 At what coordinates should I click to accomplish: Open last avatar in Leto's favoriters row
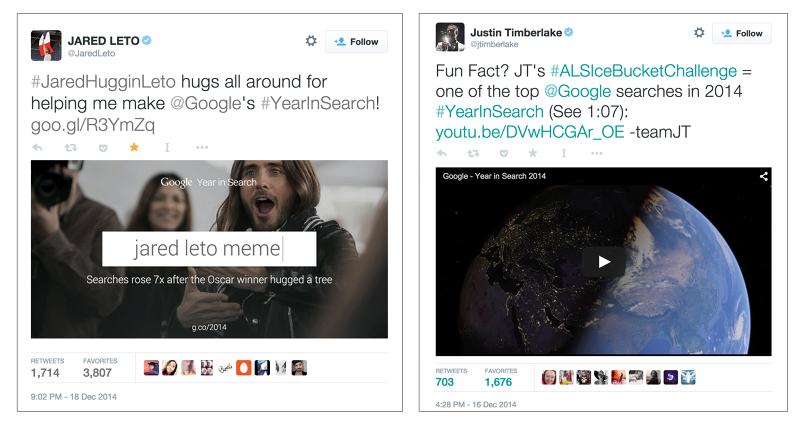[x=299, y=368]
